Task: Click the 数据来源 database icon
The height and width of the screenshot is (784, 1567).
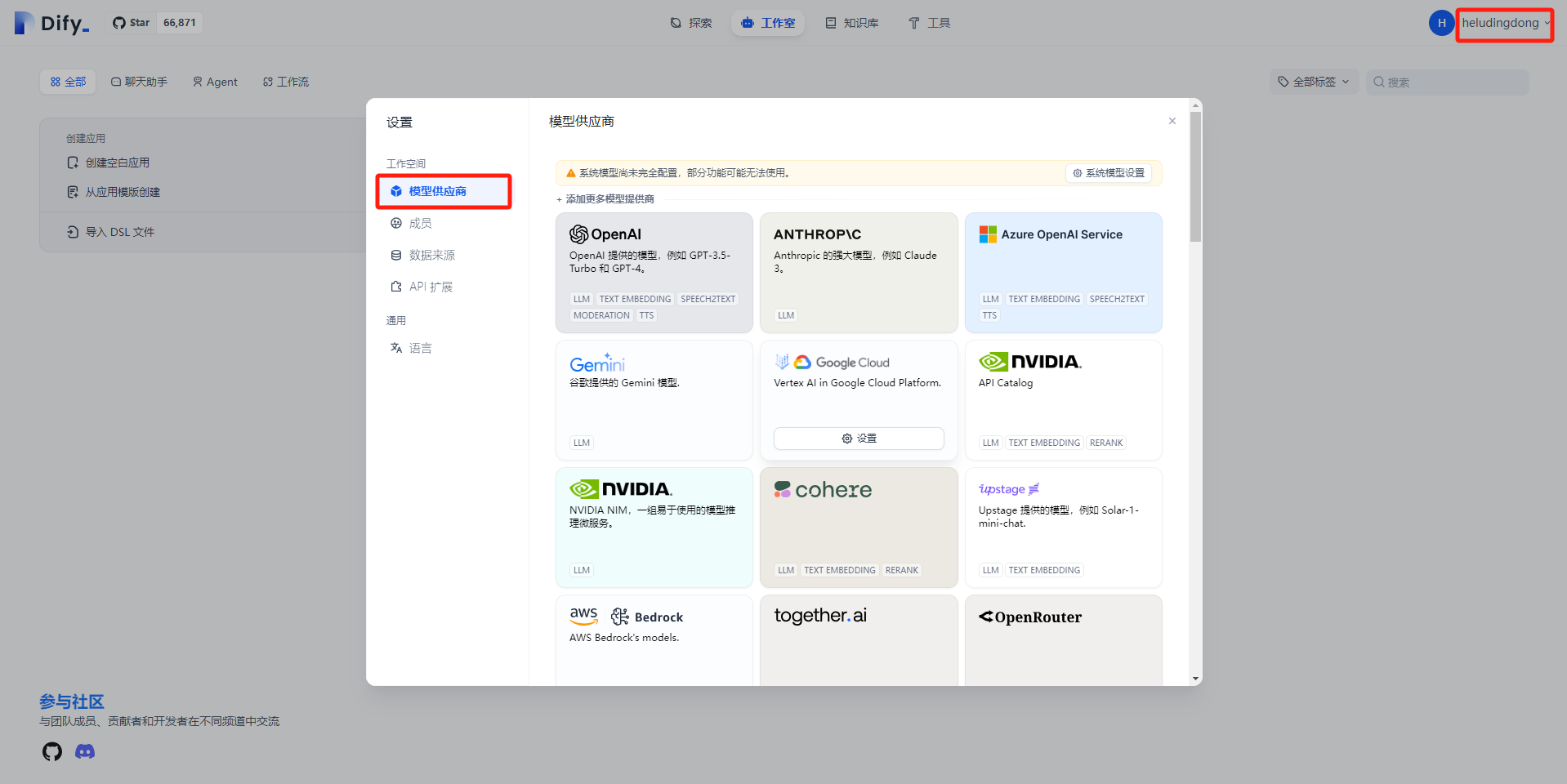Action: 396,255
